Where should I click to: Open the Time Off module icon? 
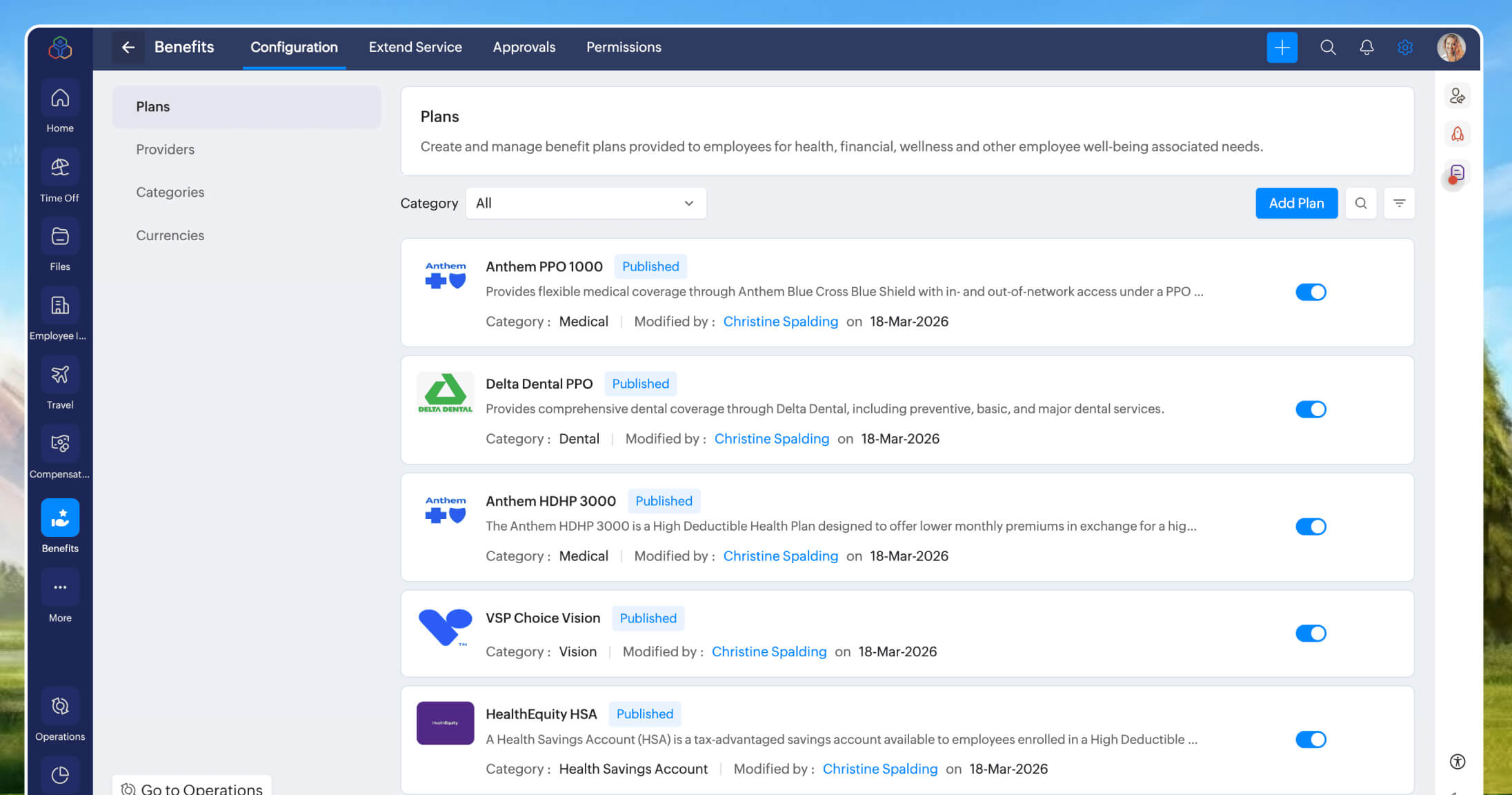tap(60, 167)
